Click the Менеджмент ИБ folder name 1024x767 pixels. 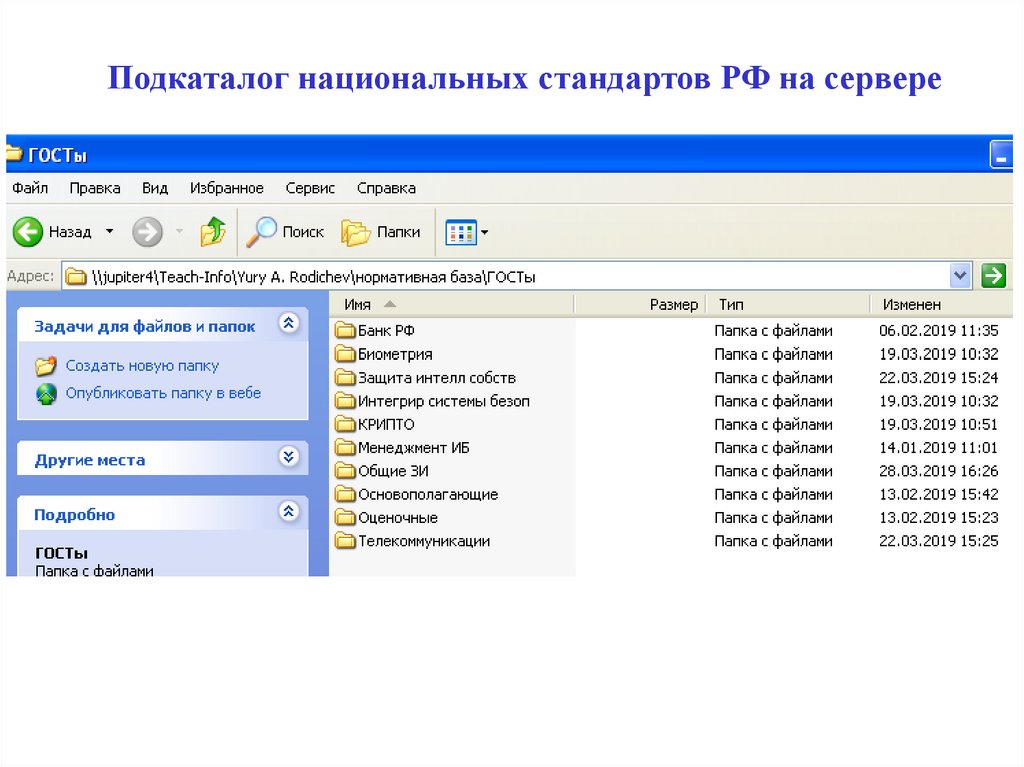[x=413, y=448]
